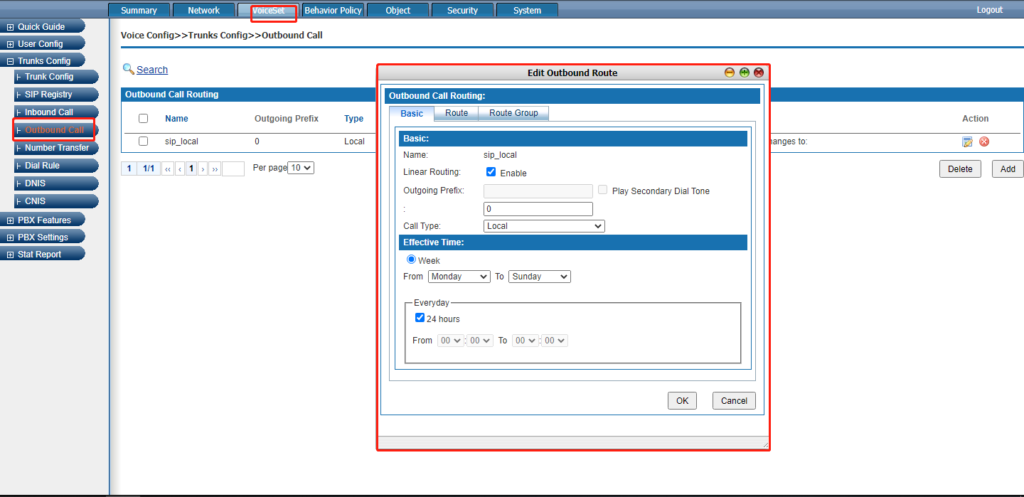Screen dimensions: 1024x497
Task: Open the To weekday dropdown showing Sunday
Action: [x=539, y=276]
